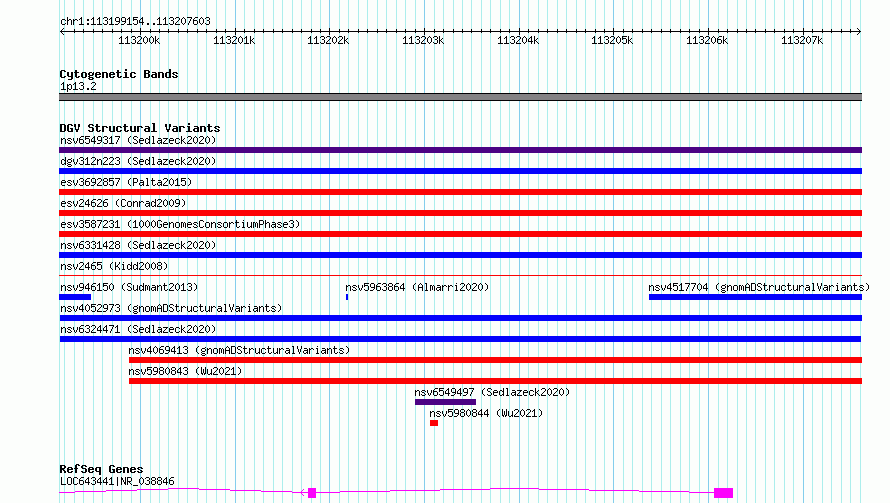Viewport: 890px width, 503px height.
Task: Click the nsv4052973 gnomADStructuralVariants label text
Action: tap(171, 308)
